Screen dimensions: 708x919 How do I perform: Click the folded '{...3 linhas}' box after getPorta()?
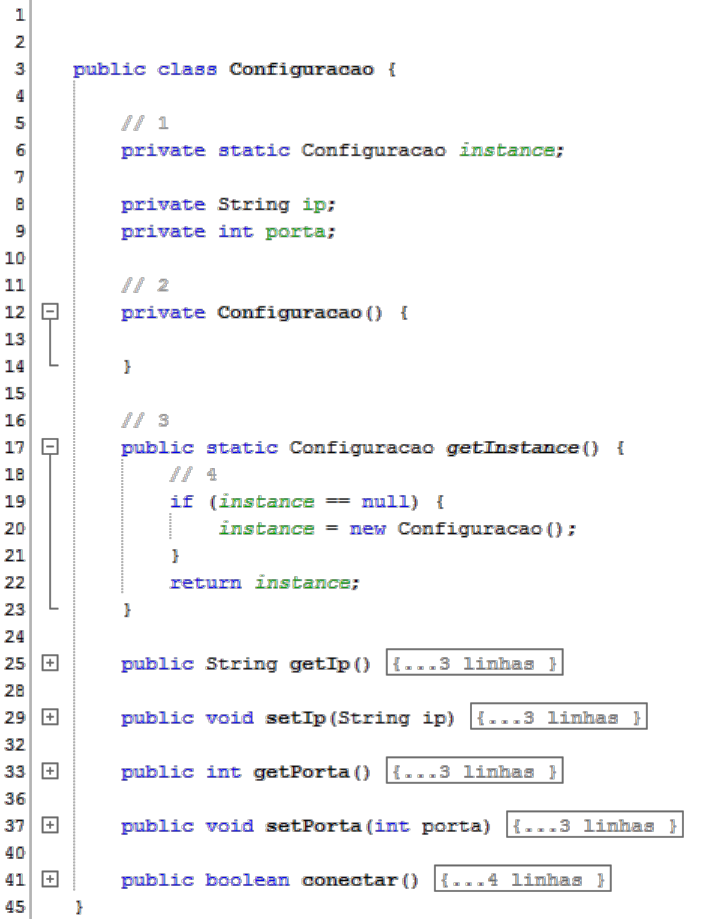[x=474, y=772]
